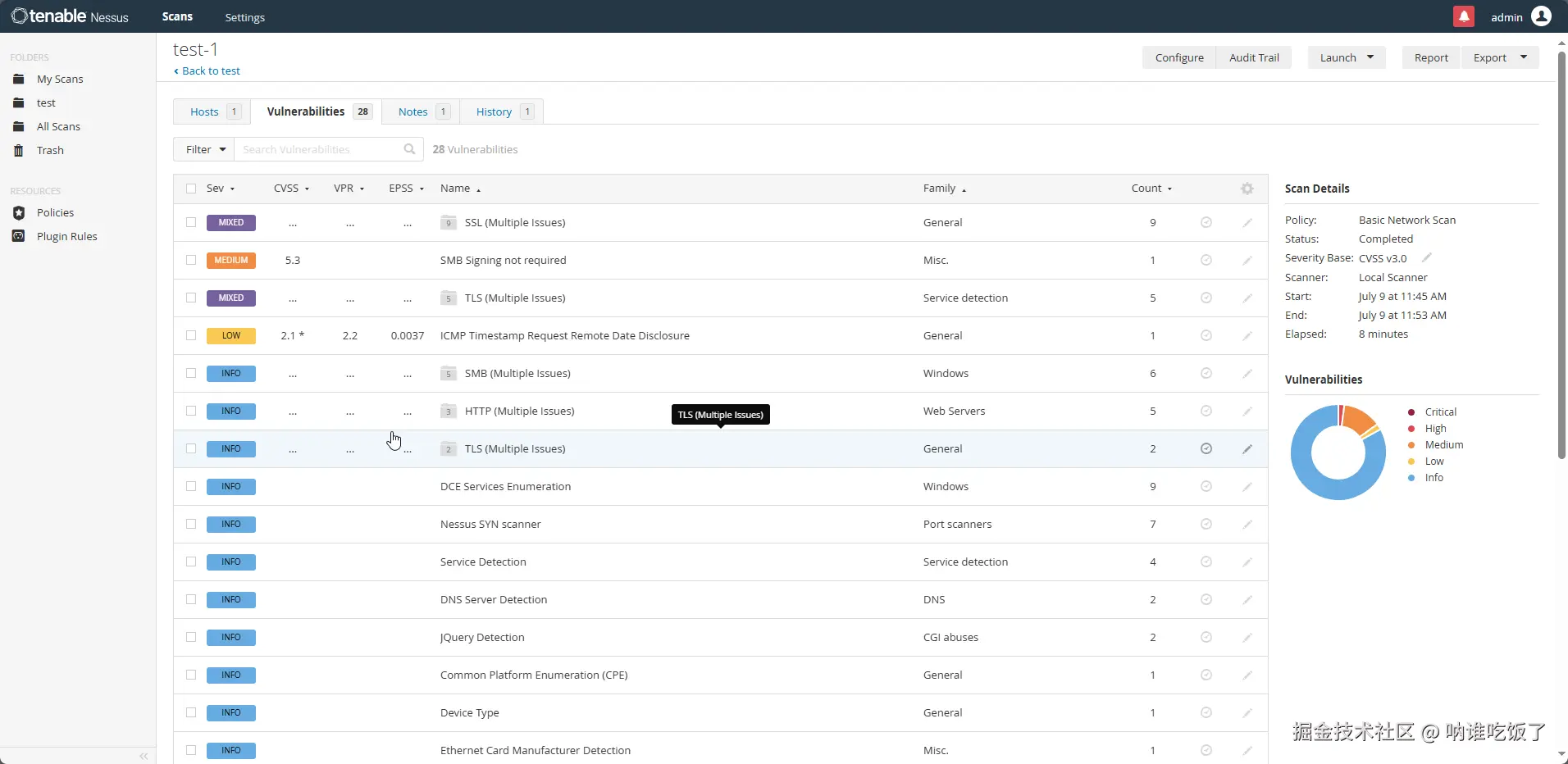The image size is (1568, 764).
Task: Go to the Scans top menu
Action: coord(177,16)
